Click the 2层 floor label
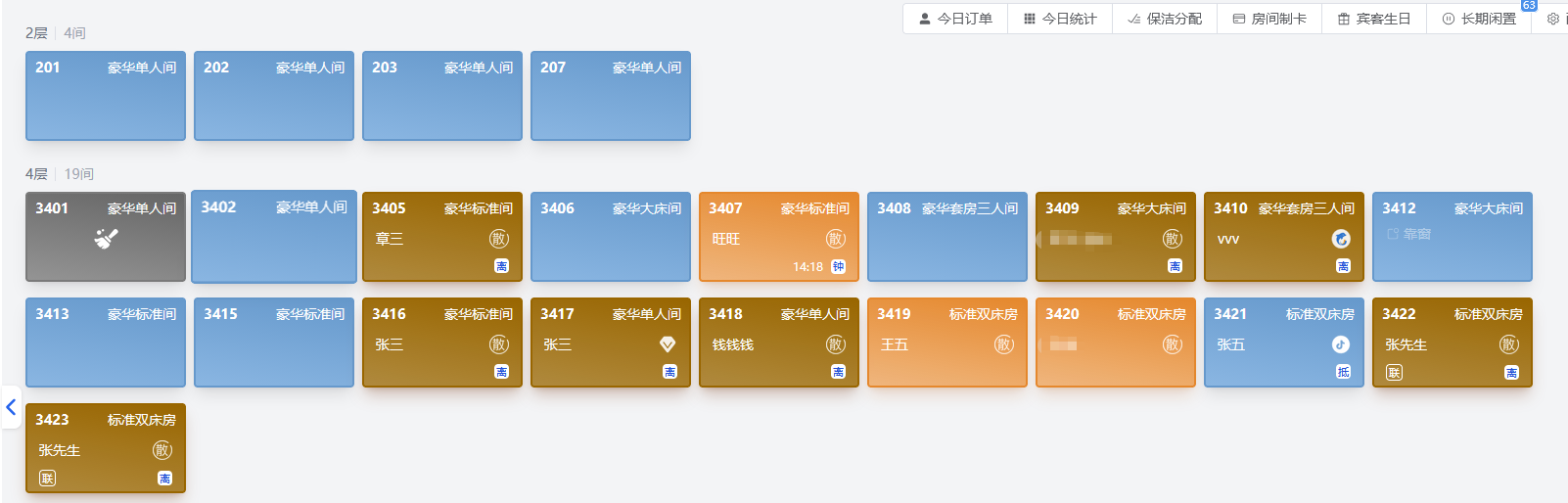1568x503 pixels. [36, 33]
